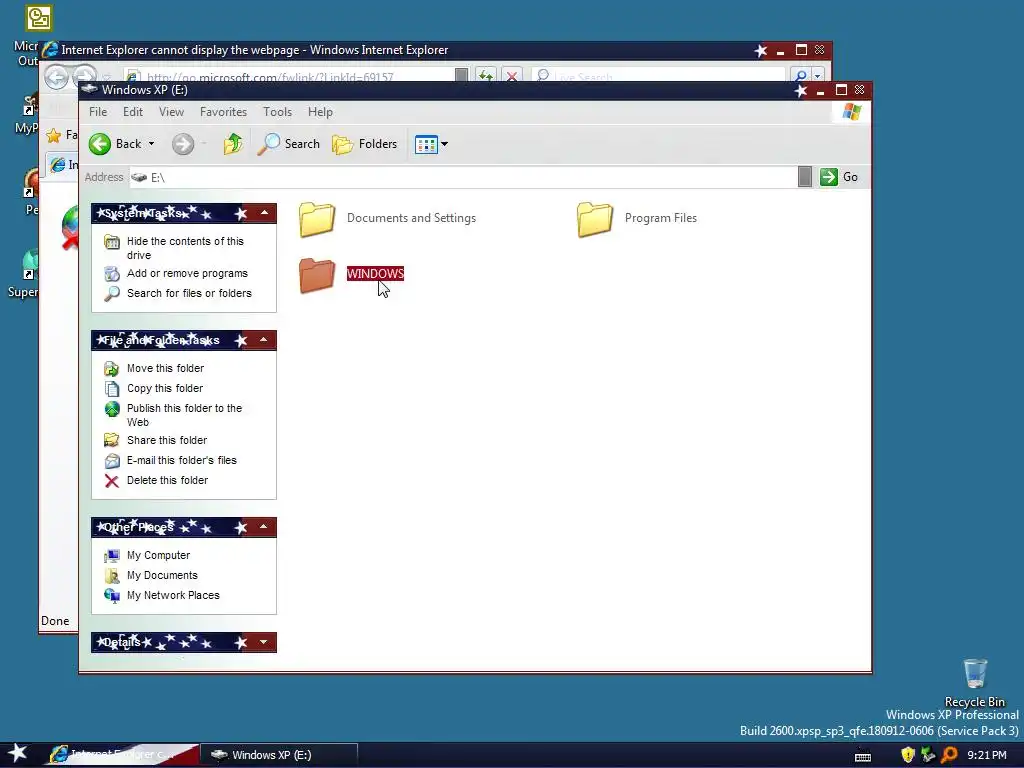
Task: Open the Help menu
Action: 320,112
